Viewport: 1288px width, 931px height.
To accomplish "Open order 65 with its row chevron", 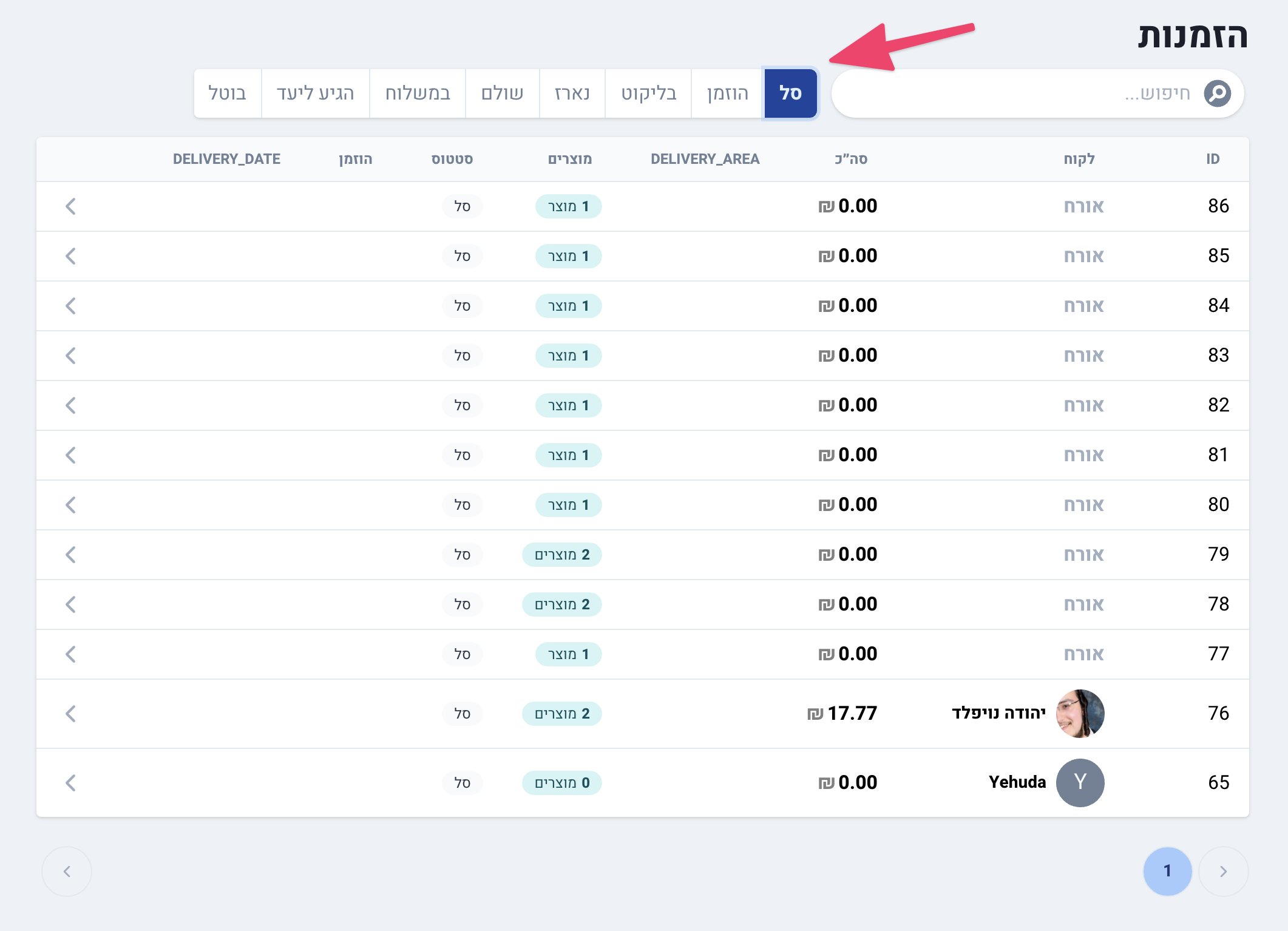I will click(x=70, y=783).
